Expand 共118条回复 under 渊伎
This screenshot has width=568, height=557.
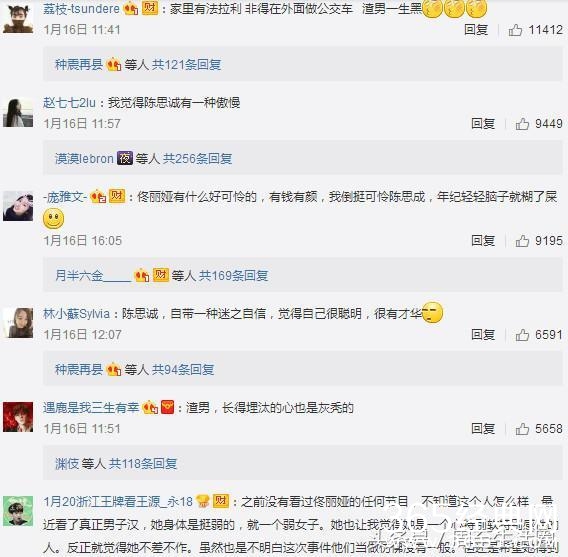[143, 464]
